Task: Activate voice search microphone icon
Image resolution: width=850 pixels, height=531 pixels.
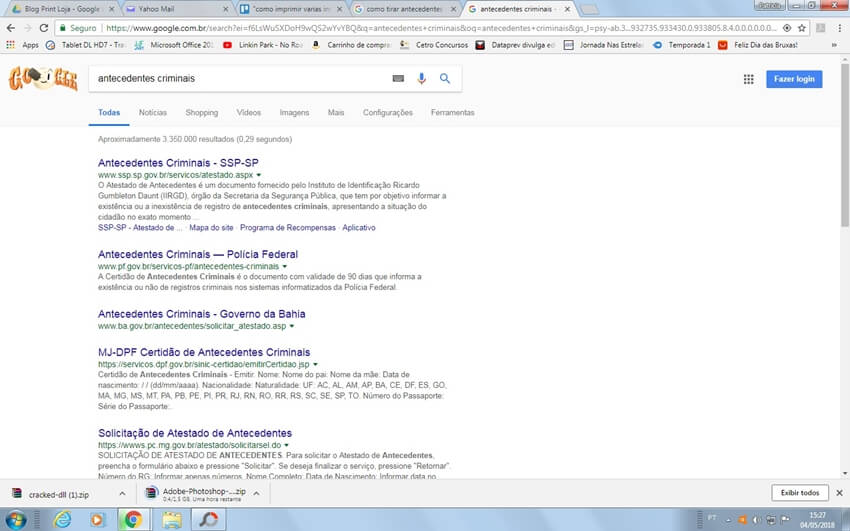Action: [x=421, y=79]
